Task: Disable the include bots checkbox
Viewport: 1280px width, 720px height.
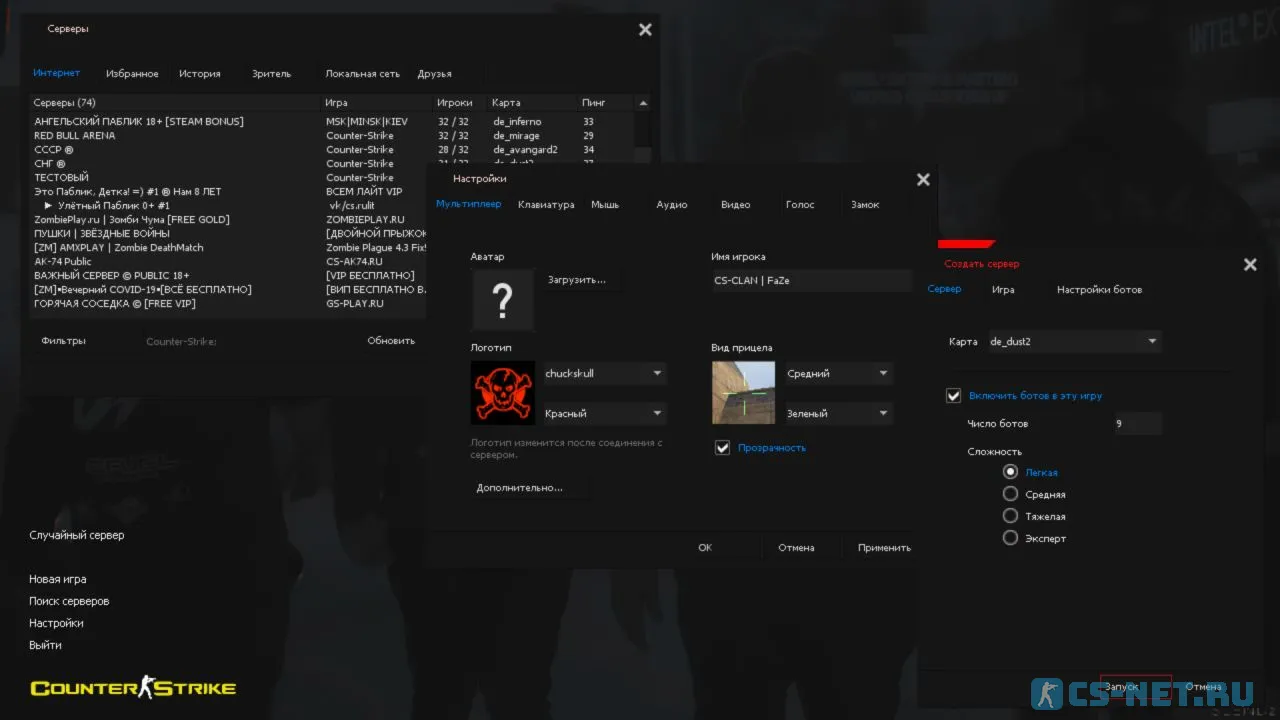Action: pyautogui.click(x=953, y=396)
